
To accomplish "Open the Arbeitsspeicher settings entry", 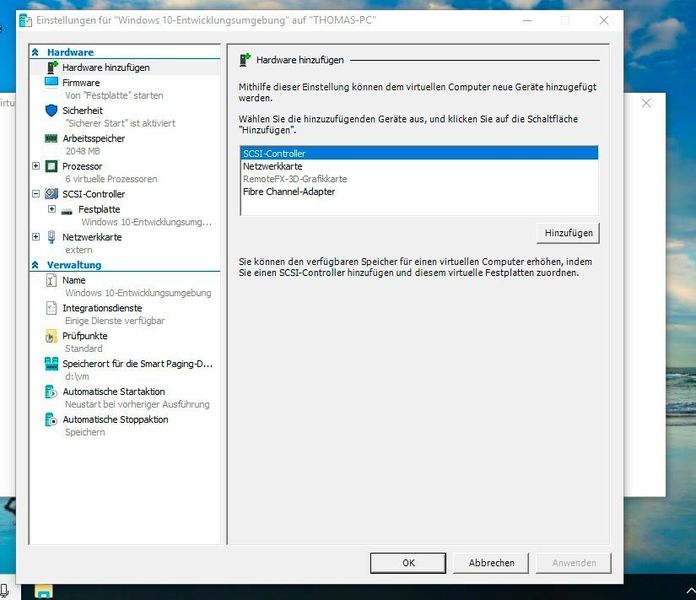I will 93,138.
